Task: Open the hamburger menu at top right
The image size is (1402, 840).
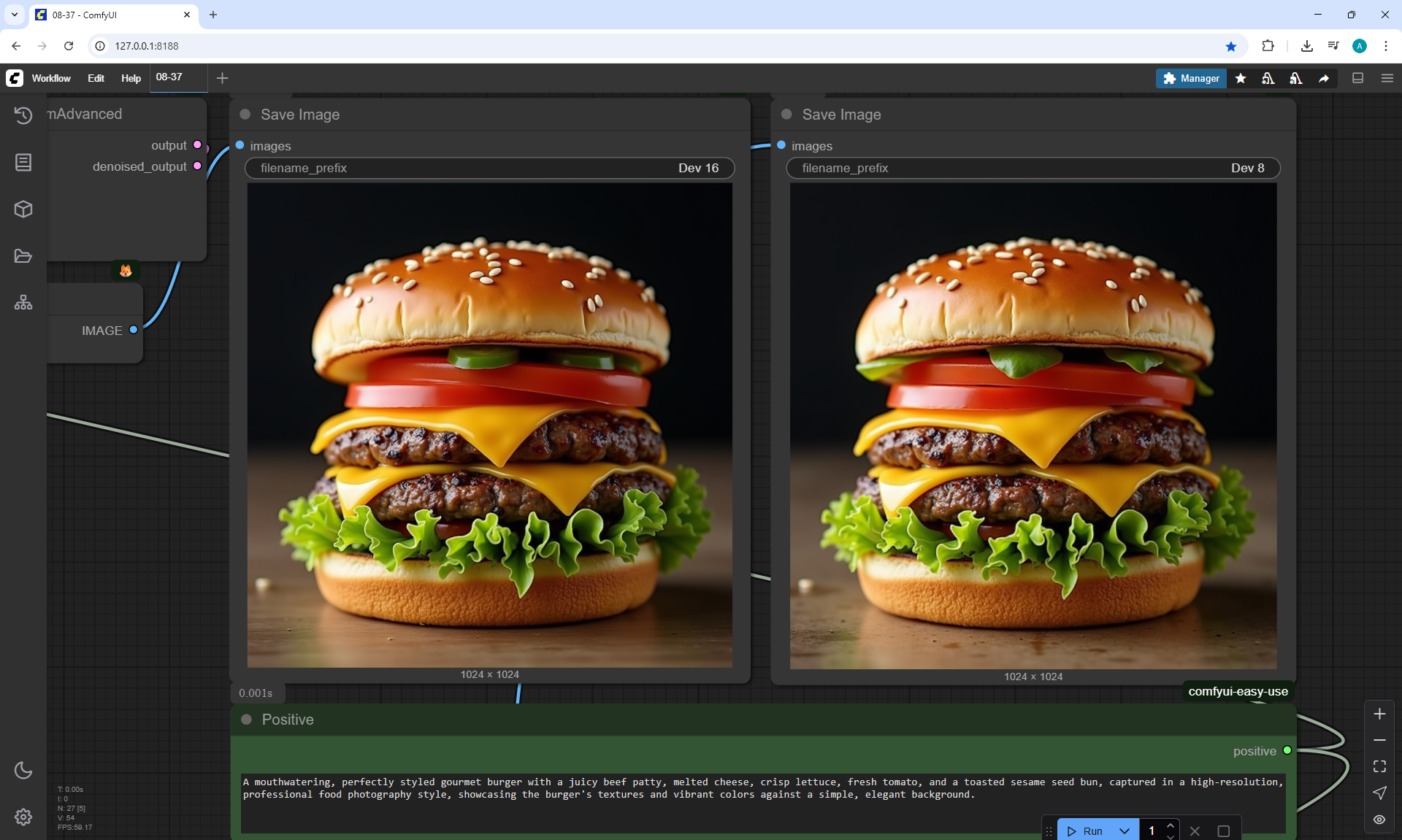Action: click(x=1387, y=78)
